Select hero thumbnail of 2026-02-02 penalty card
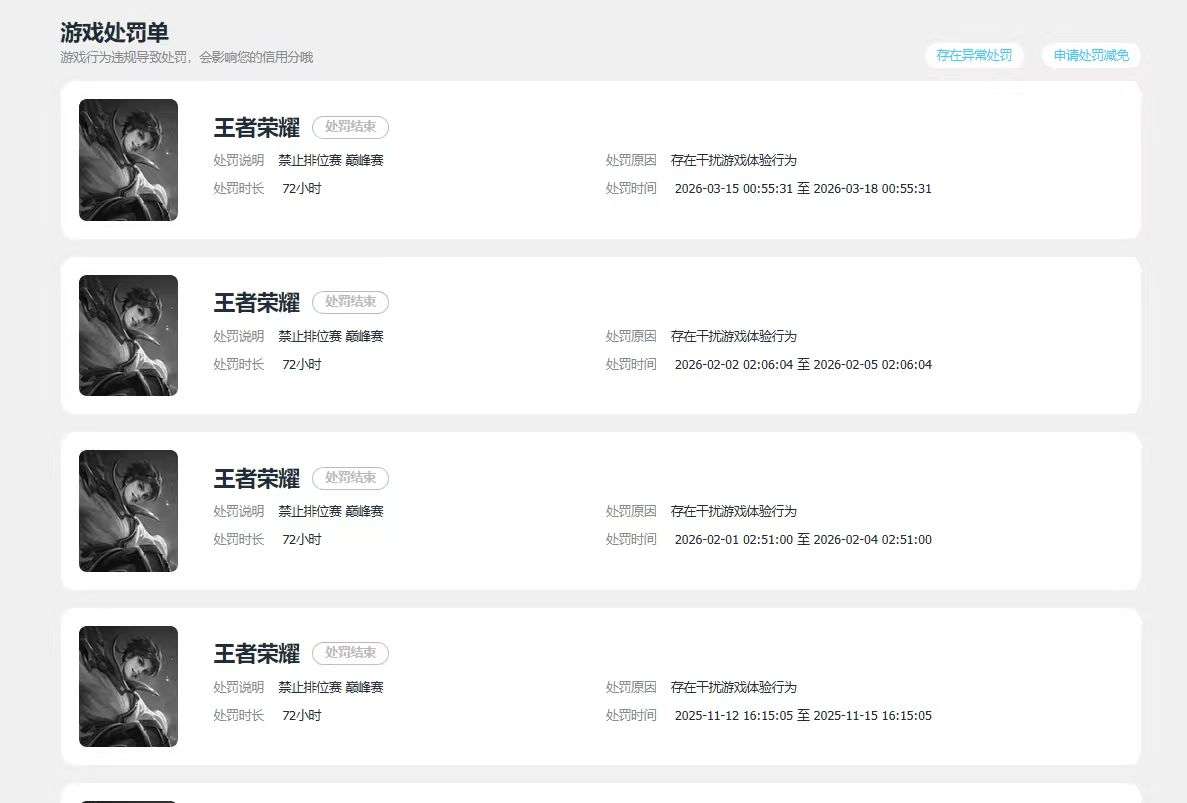The width and height of the screenshot is (1187, 803). coord(129,335)
